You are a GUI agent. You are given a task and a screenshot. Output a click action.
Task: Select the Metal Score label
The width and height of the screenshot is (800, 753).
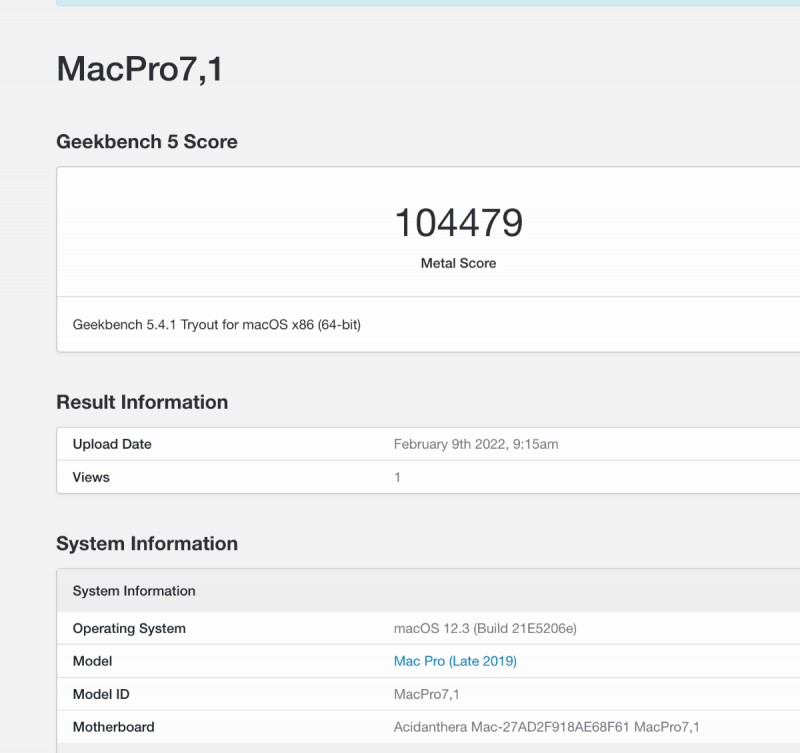point(458,263)
